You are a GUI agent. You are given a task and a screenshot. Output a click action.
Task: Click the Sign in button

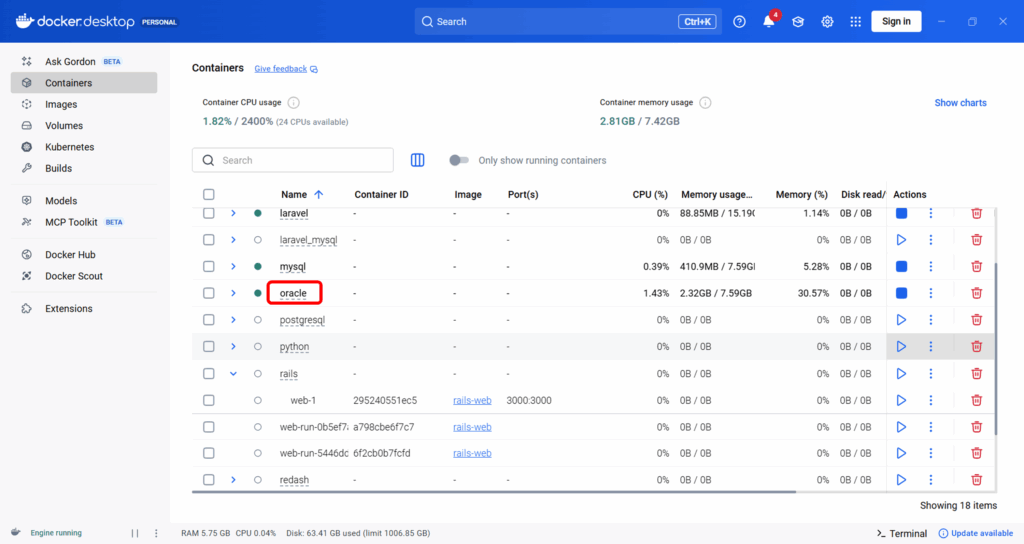pyautogui.click(x=896, y=22)
